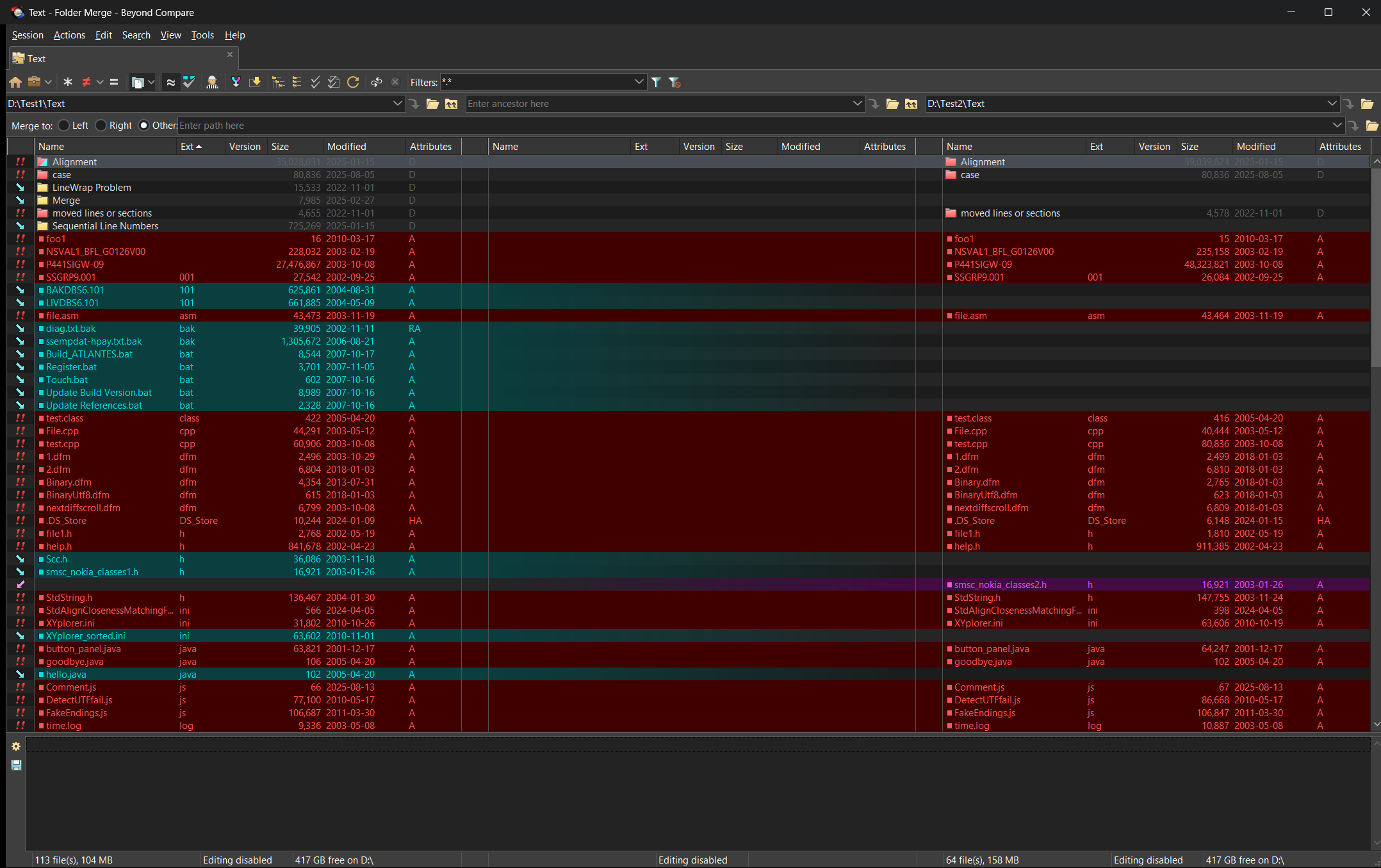Open the Actions menu
This screenshot has height=868, width=1381.
[x=69, y=35]
